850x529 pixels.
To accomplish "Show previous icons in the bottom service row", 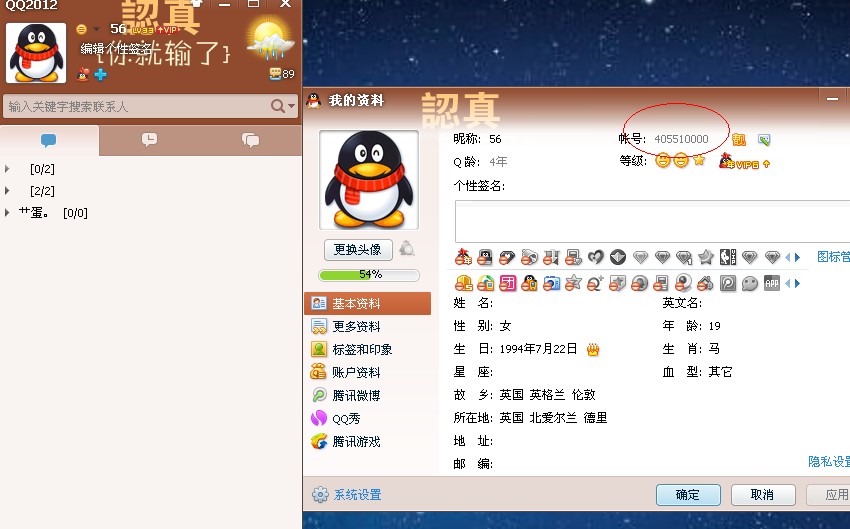I will click(x=788, y=283).
